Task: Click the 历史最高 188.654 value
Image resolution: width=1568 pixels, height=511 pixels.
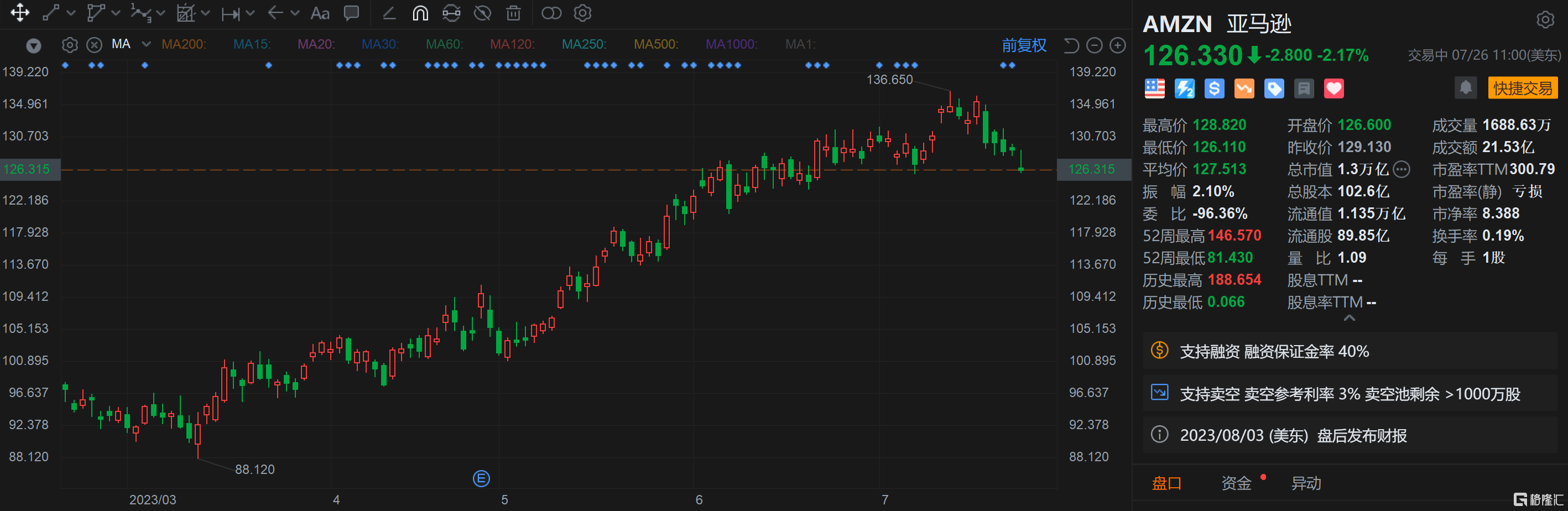Action: click(1234, 280)
